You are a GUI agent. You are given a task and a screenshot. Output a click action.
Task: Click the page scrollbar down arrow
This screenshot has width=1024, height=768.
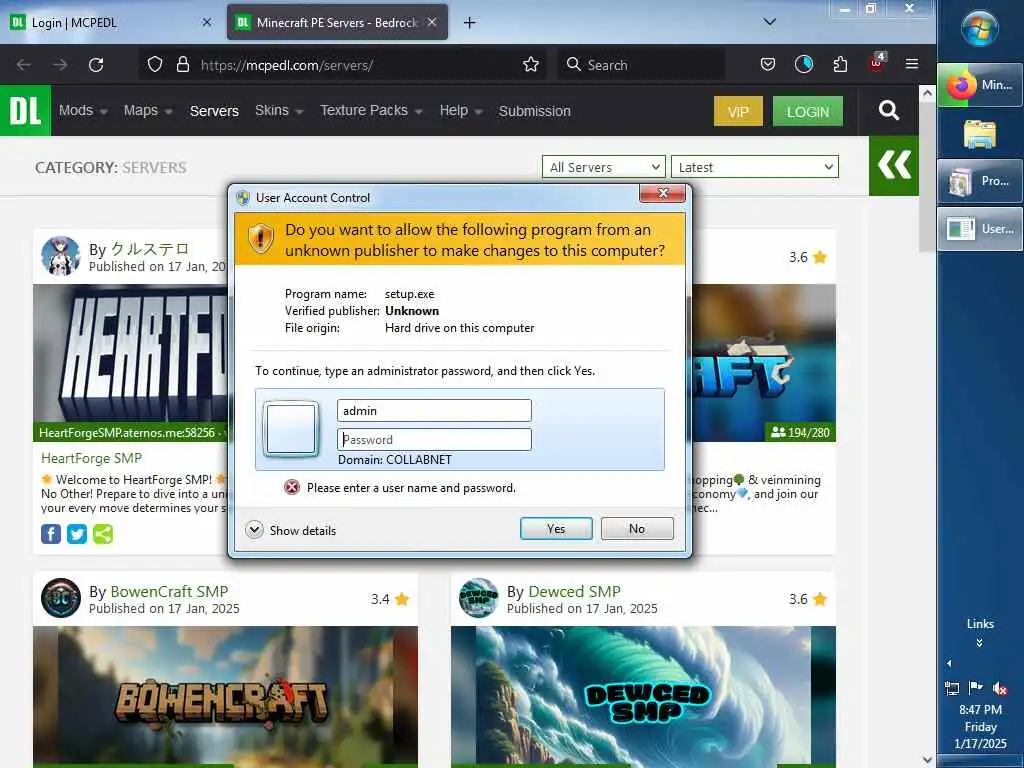(927, 760)
